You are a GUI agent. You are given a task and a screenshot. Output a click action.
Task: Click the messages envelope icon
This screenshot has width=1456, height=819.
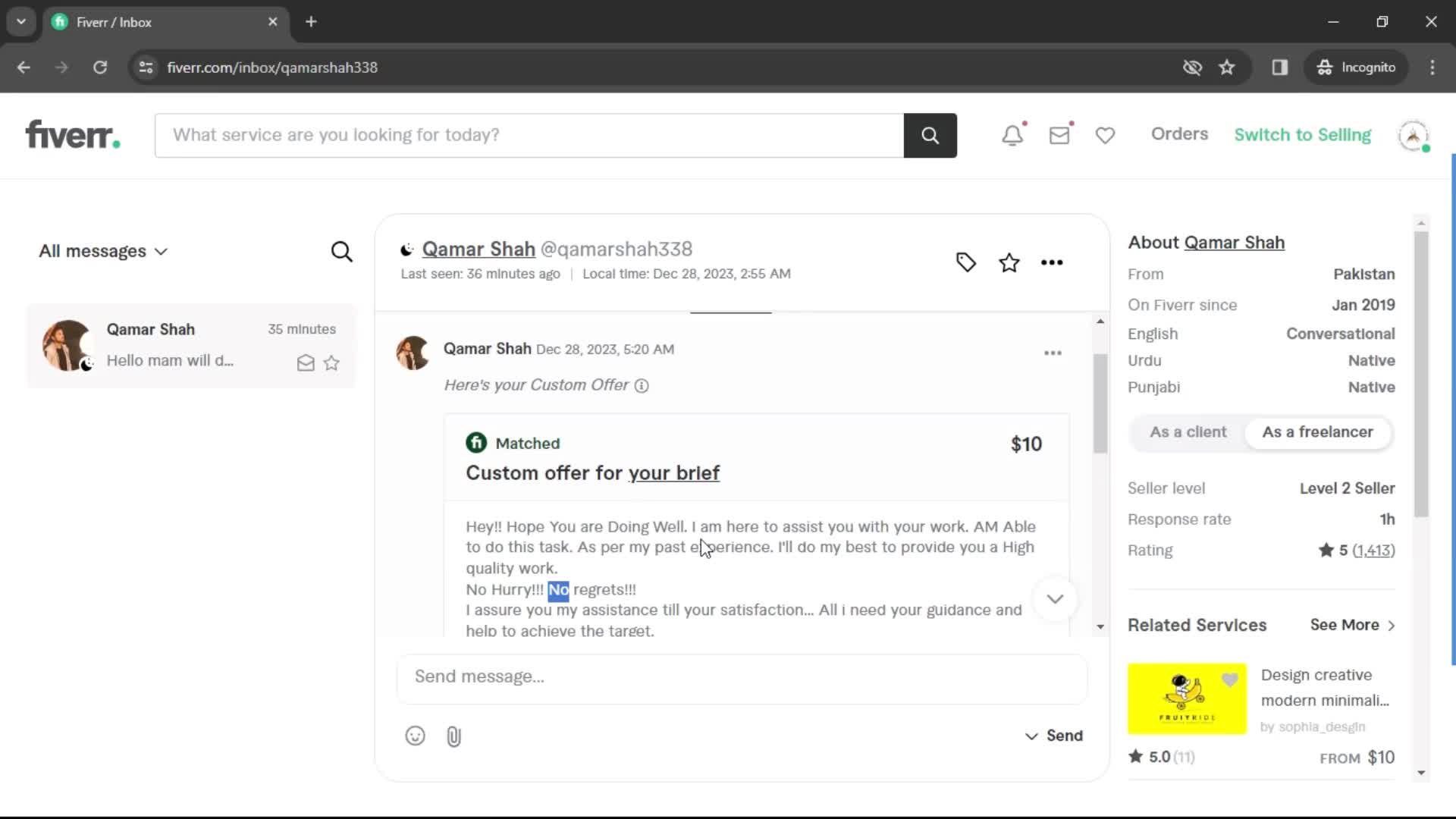click(x=1060, y=135)
